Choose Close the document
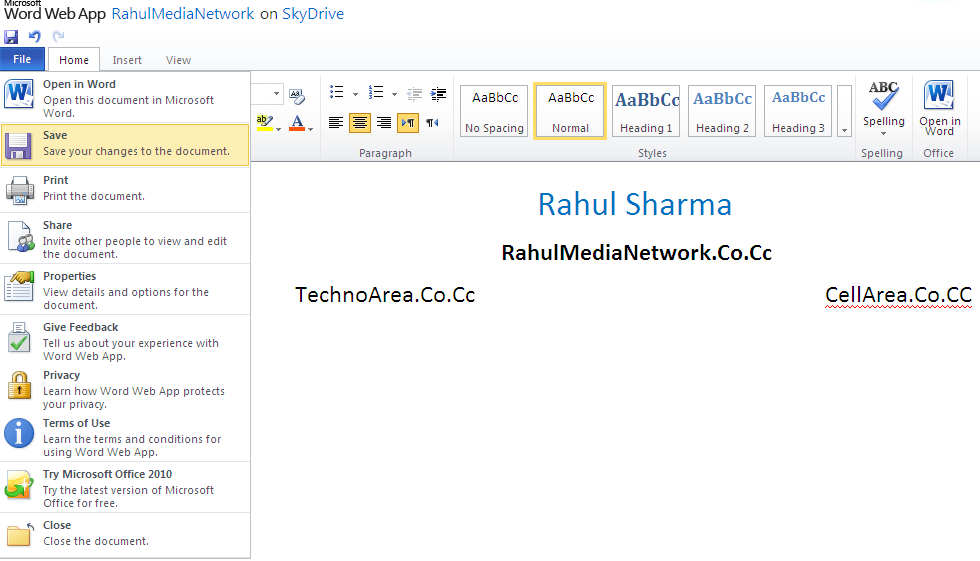Viewport: 980px width, 561px height. 125,534
